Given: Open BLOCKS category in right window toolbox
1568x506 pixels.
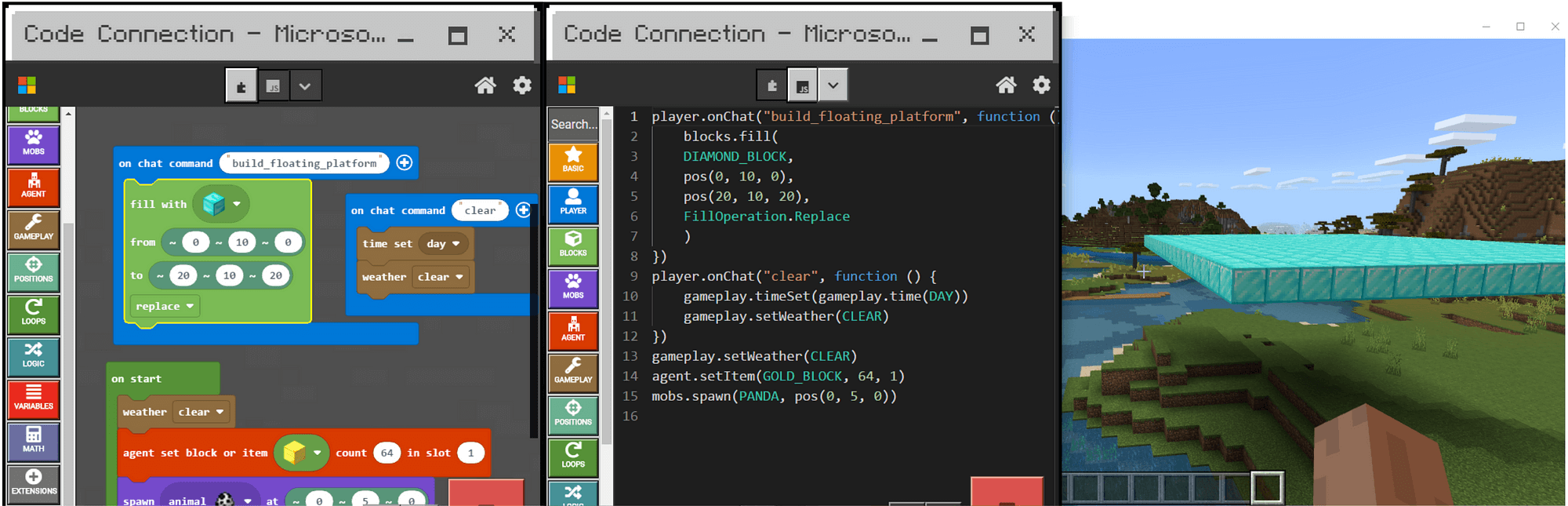Looking at the screenshot, I should coord(573,246).
